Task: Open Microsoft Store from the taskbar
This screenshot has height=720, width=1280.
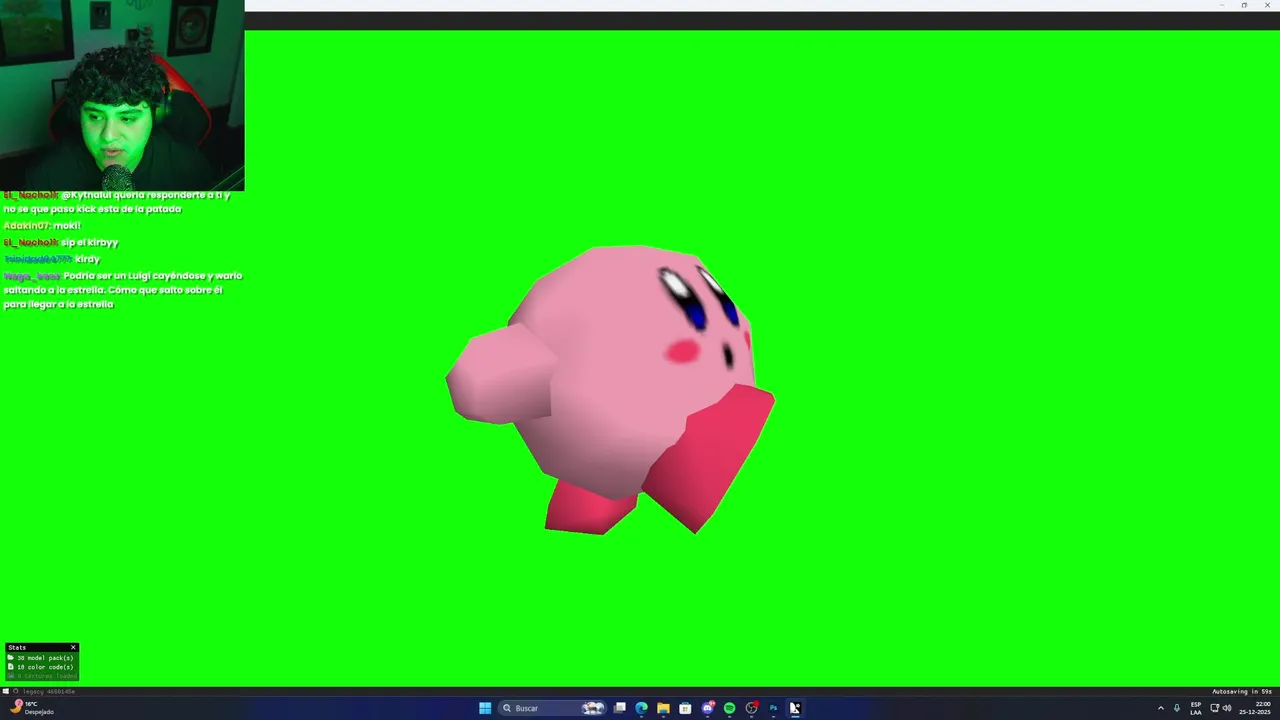Action: [x=685, y=708]
